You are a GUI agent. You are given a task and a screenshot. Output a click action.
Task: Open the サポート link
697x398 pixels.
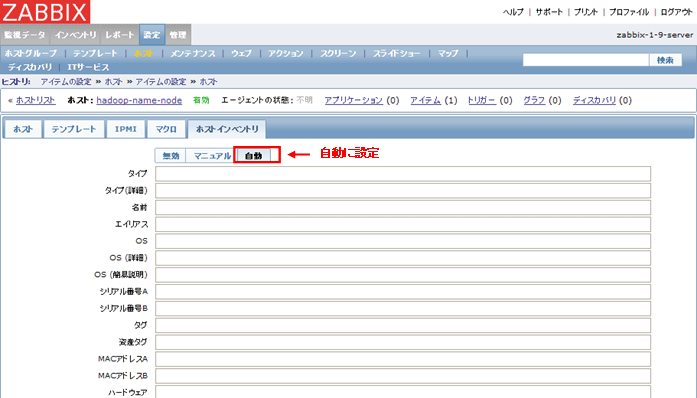[x=549, y=12]
